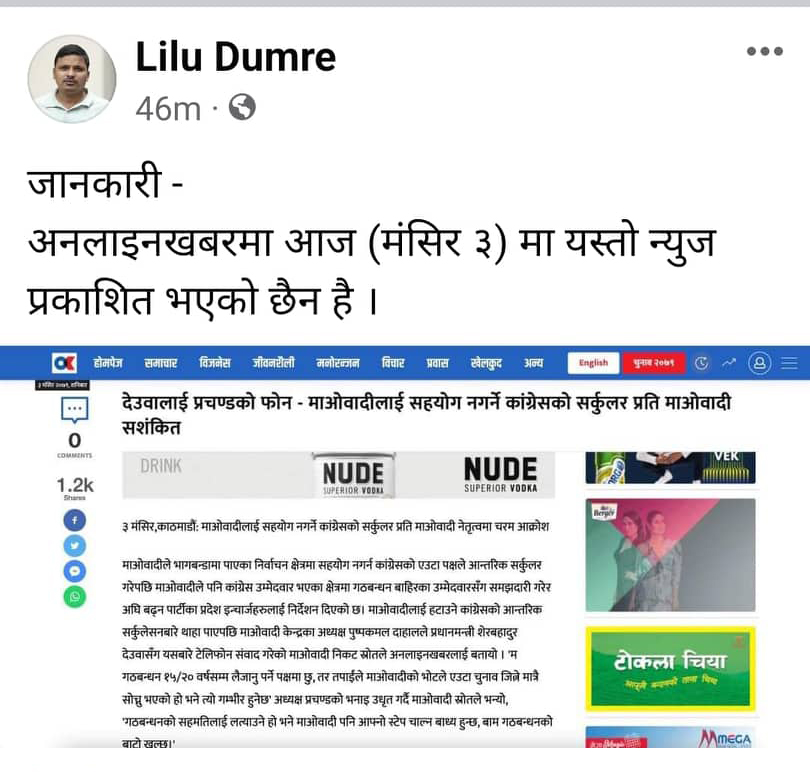
Task: Switch language with the English button
Action: 593,363
